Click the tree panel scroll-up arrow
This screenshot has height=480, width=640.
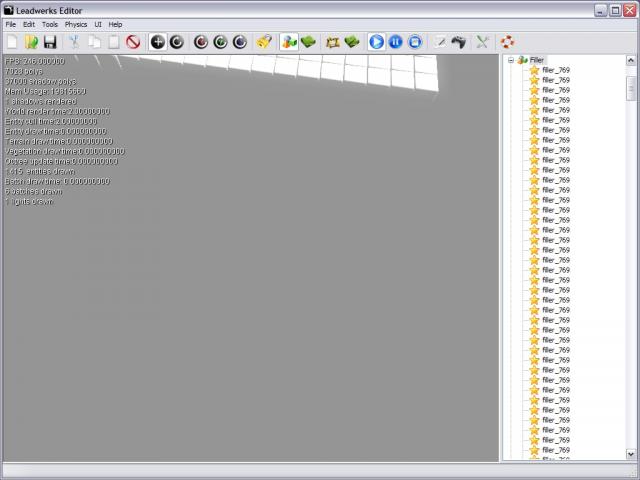pos(631,60)
